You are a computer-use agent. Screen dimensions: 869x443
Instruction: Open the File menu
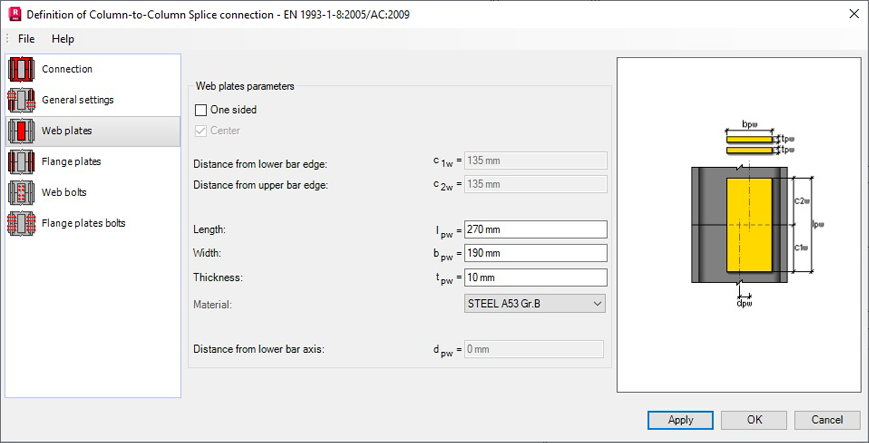click(26, 39)
